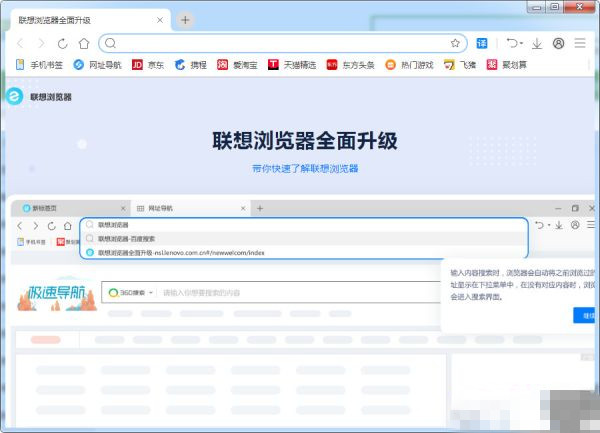Close the 联想浏览器全面升级 tab

click(x=160, y=20)
